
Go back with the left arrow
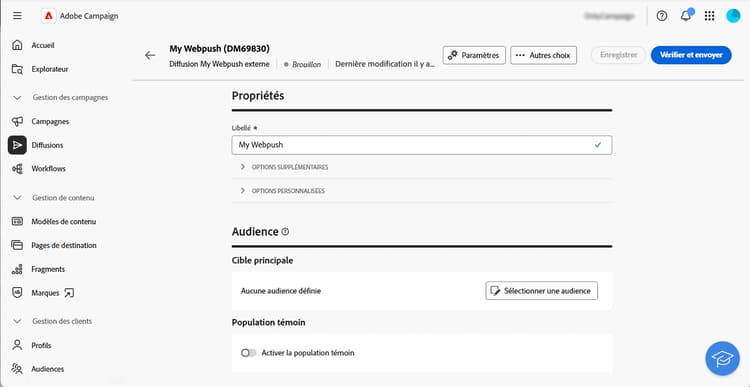coord(150,55)
